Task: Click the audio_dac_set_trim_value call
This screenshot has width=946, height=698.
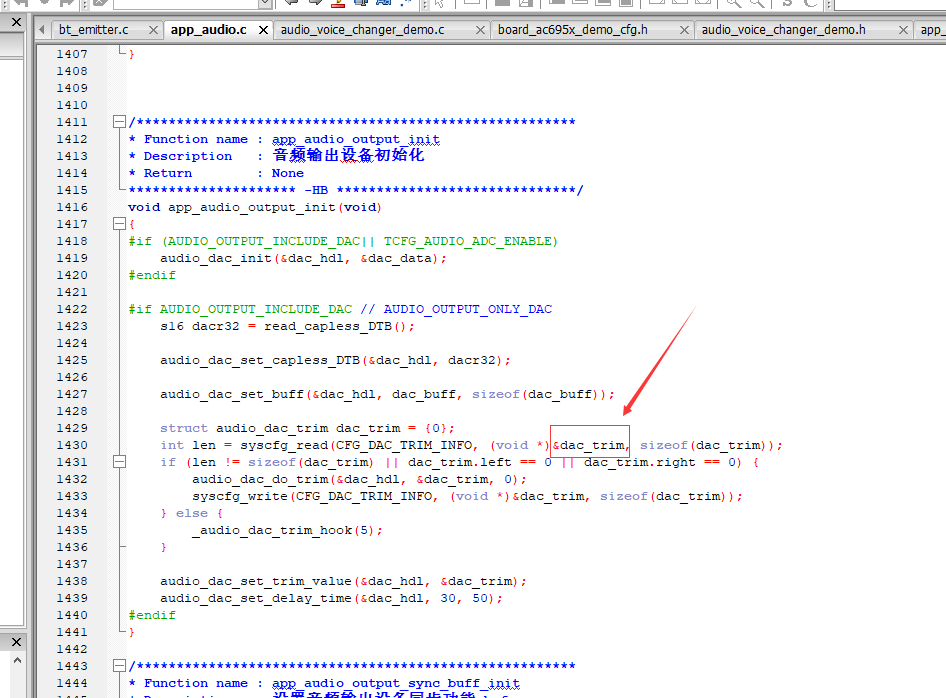Action: 256,581
